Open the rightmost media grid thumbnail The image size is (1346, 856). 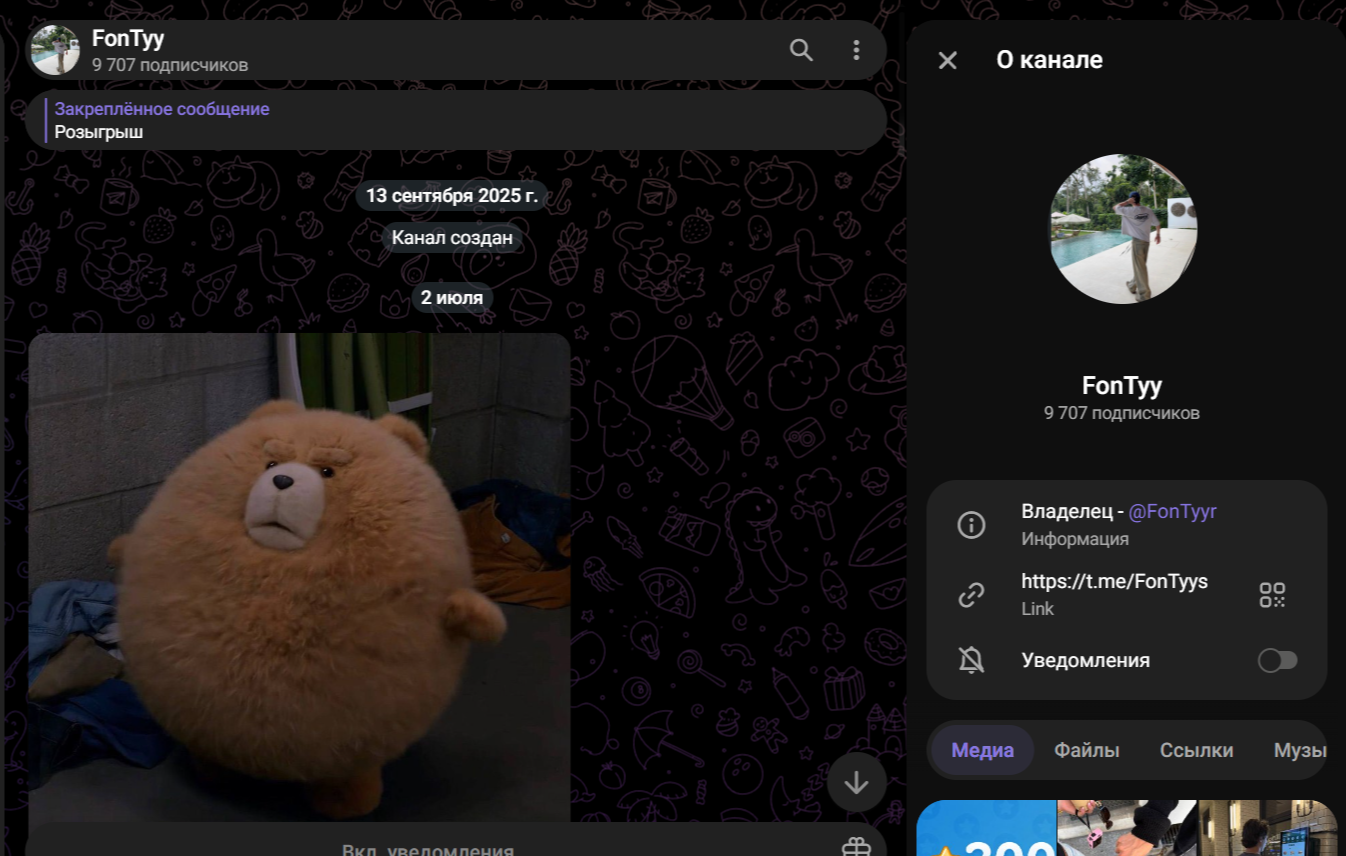(1268, 828)
